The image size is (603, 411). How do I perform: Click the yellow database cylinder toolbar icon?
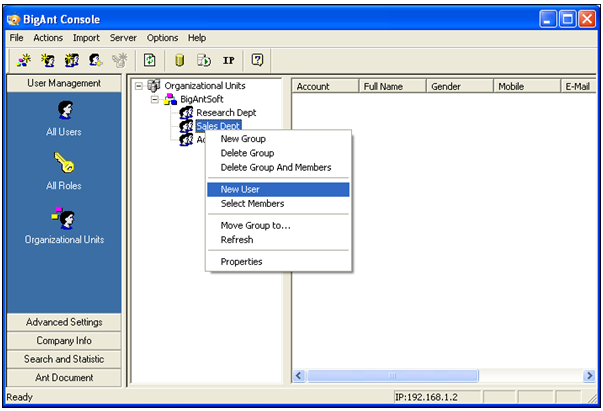179,60
